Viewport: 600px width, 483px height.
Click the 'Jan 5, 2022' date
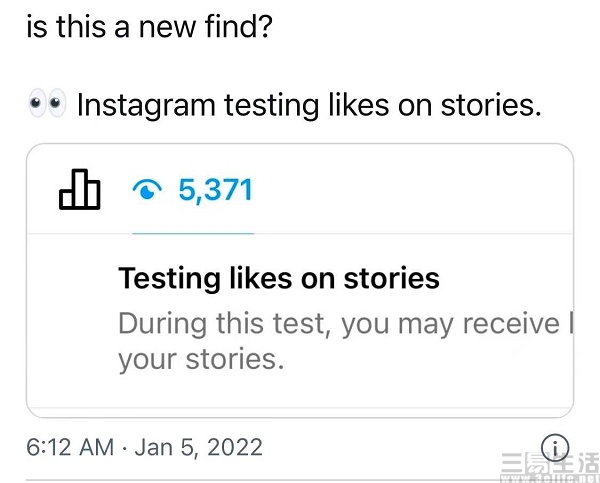(199, 447)
